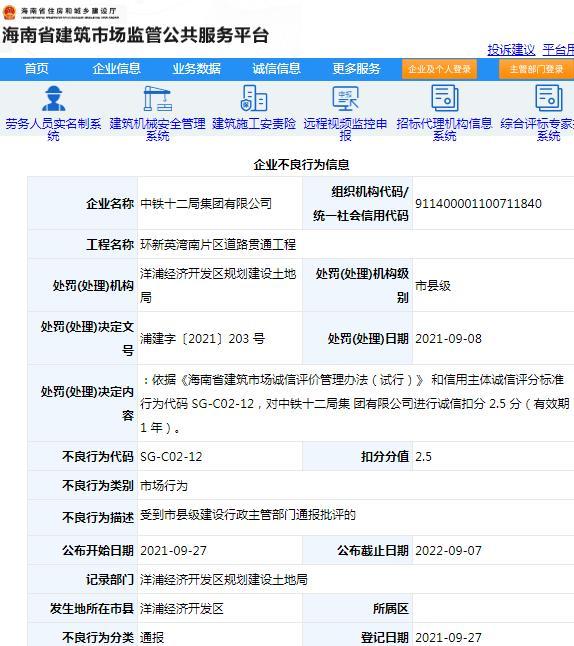Select project name 环新英湾南片区道路贯通工程

click(218, 245)
